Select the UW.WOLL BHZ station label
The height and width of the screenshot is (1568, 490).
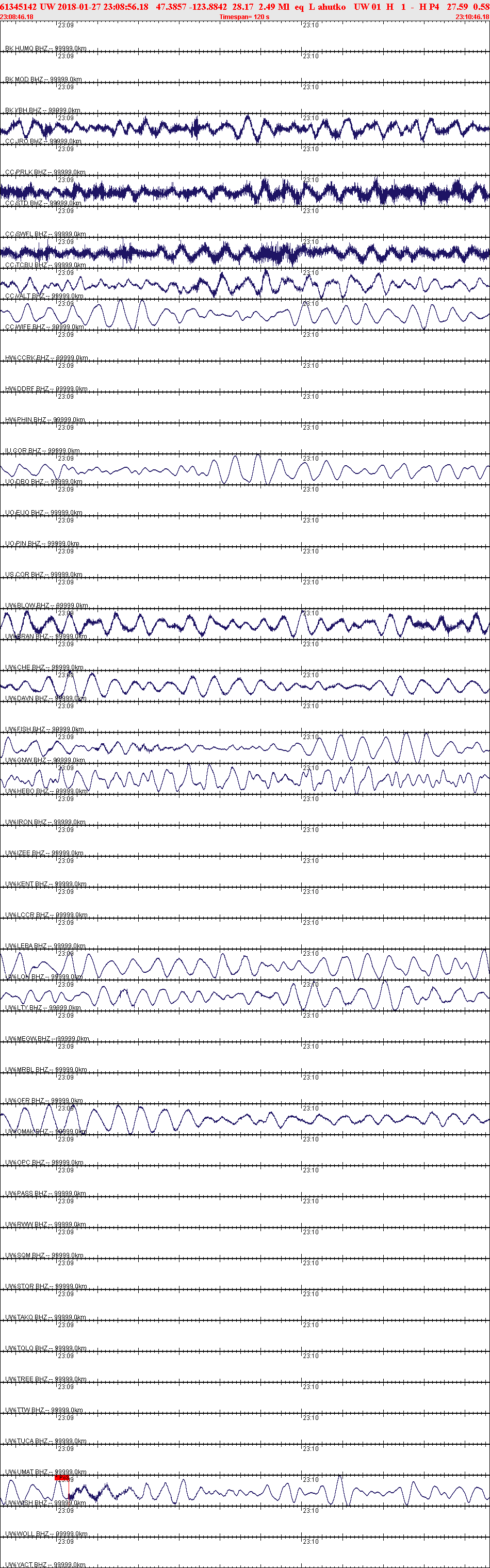coord(46,1534)
